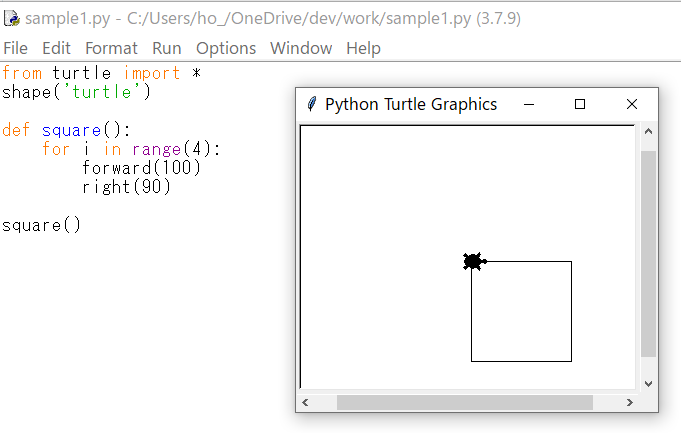Click the vertical scrollbar thumb in Turtle window
This screenshot has width=681, height=433.
coord(648,254)
